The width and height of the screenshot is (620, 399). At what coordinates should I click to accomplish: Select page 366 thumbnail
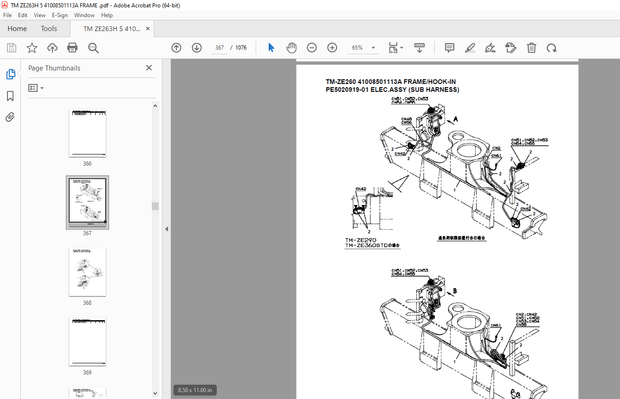[87, 134]
